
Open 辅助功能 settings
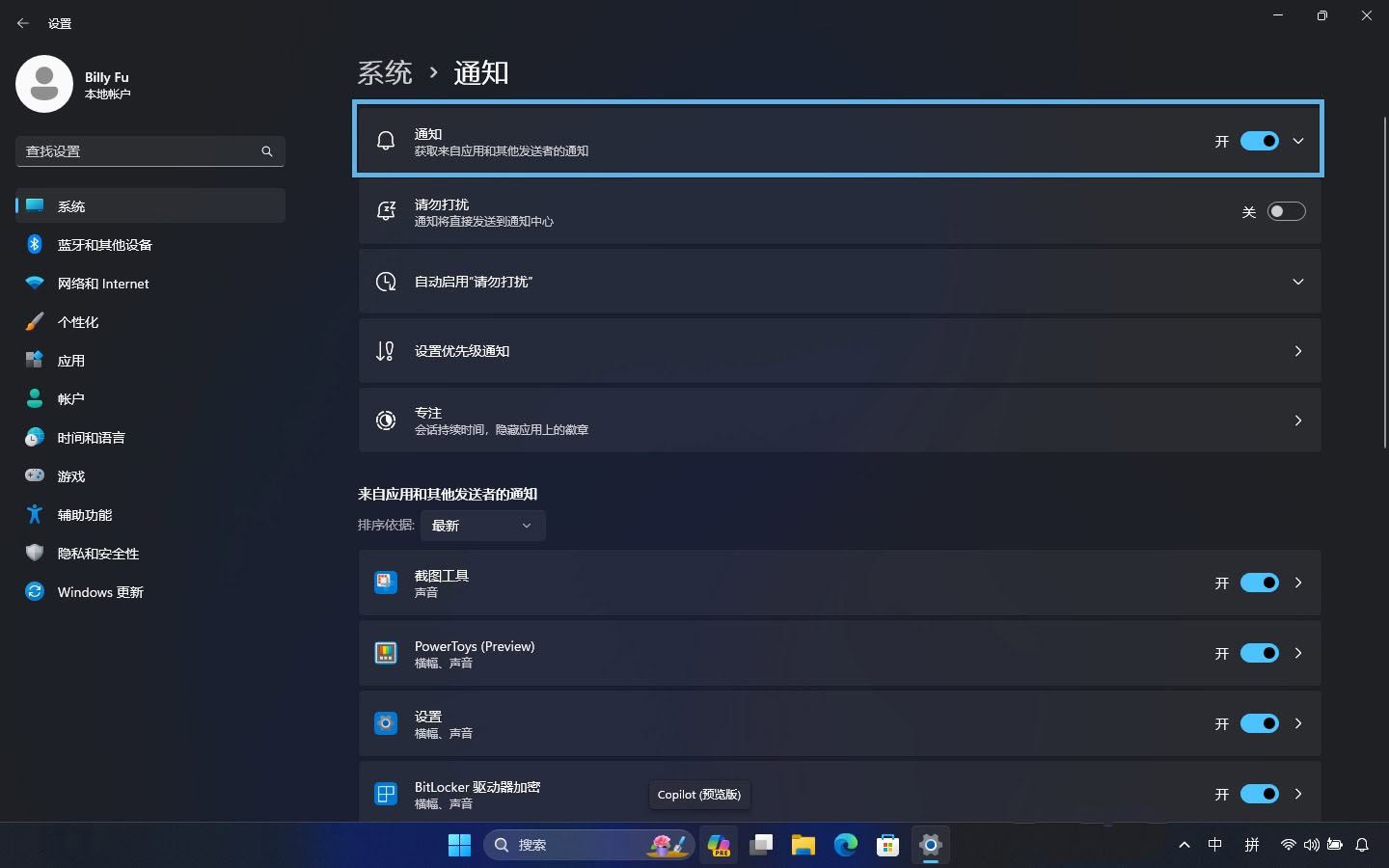[x=150, y=515]
